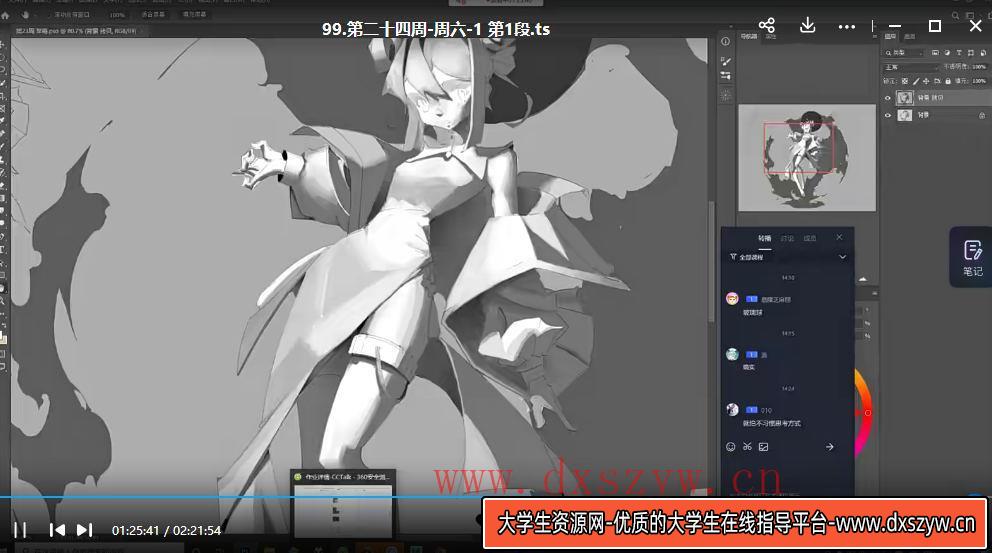The width and height of the screenshot is (992, 553).
Task: Click the share icon in player header
Action: pyautogui.click(x=767, y=26)
